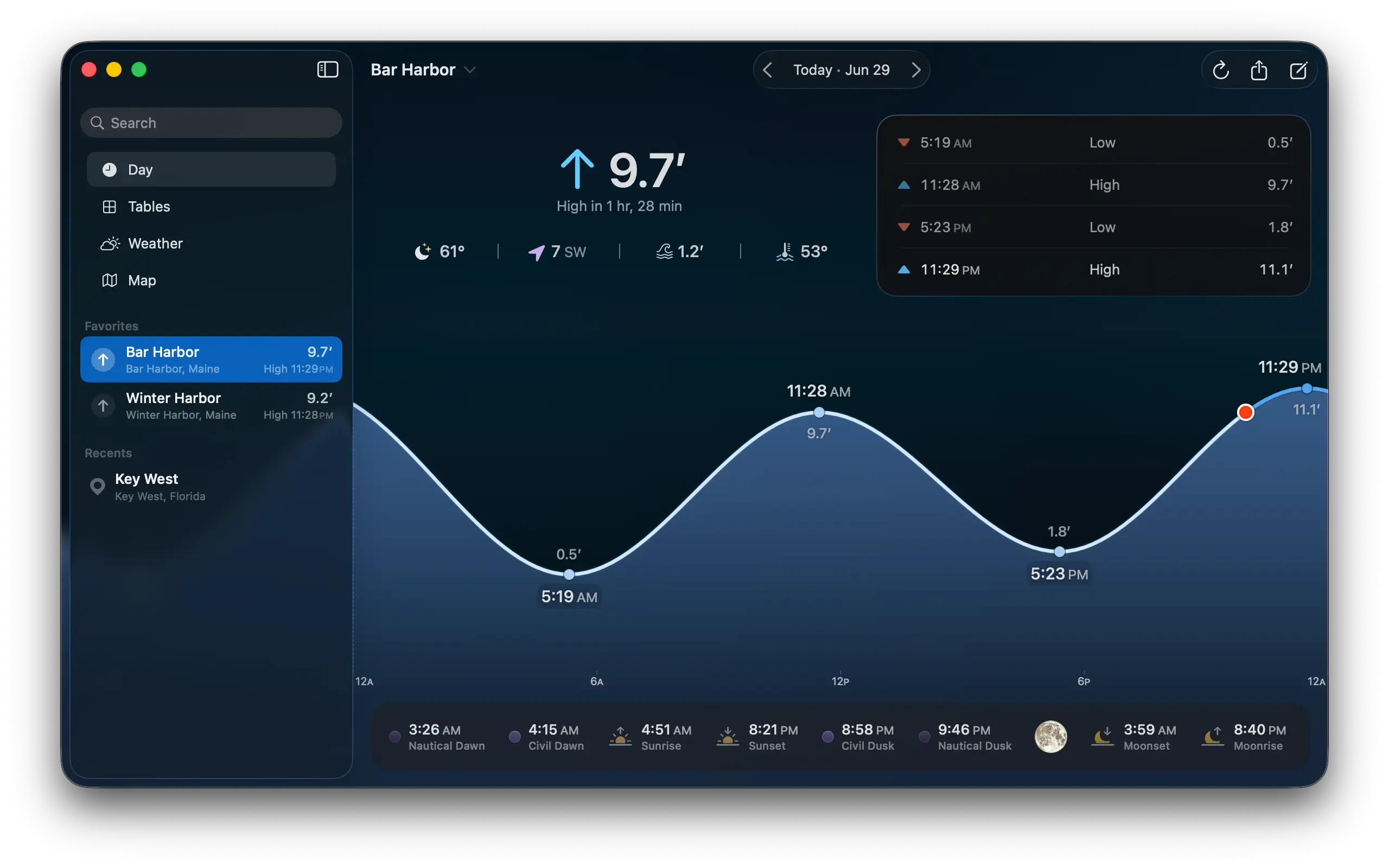Open Key West recent location
This screenshot has height=868, width=1389.
click(211, 487)
